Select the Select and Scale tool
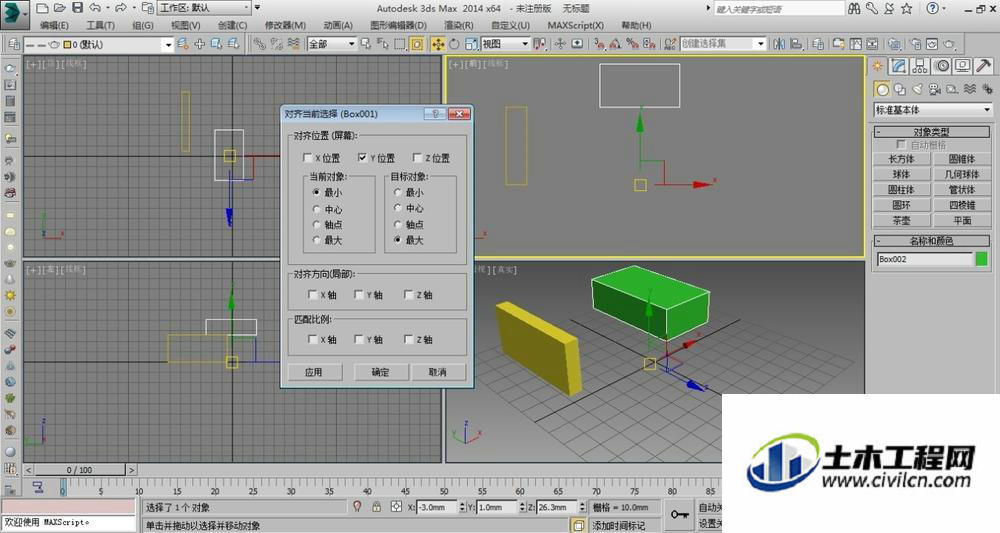The height and width of the screenshot is (533, 1000). [x=471, y=44]
